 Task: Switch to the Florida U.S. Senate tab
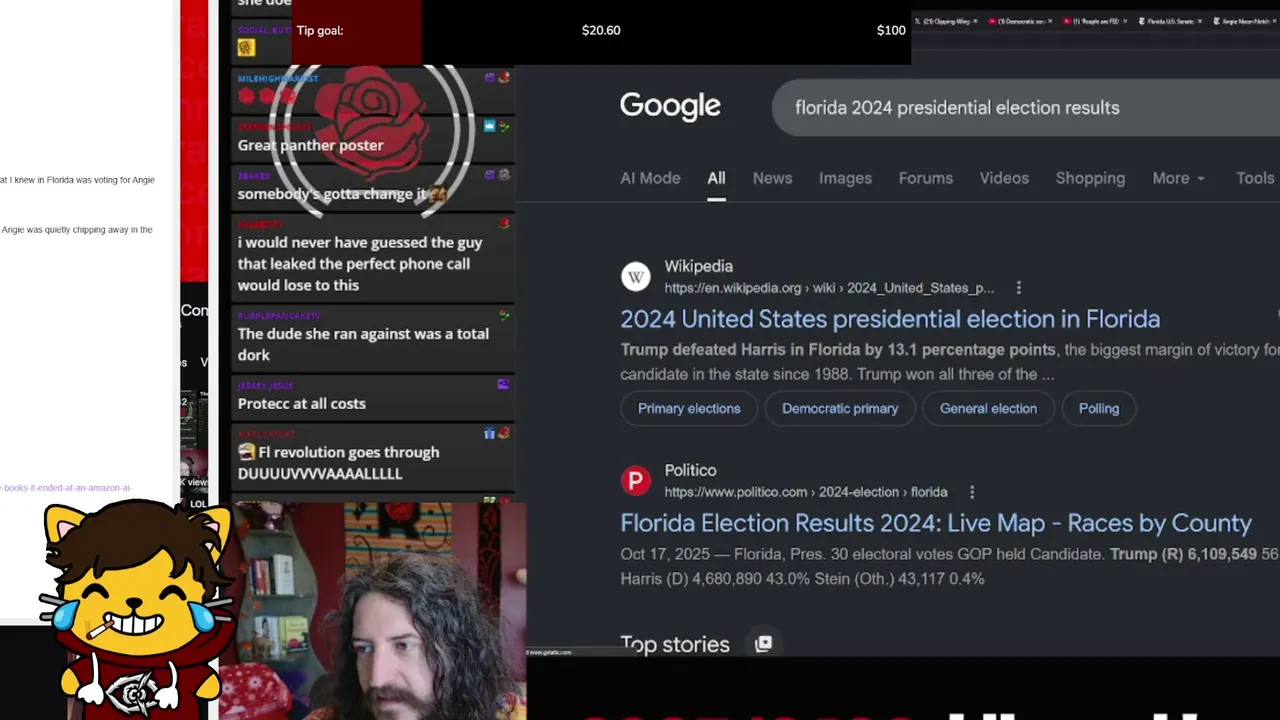(x=1170, y=21)
